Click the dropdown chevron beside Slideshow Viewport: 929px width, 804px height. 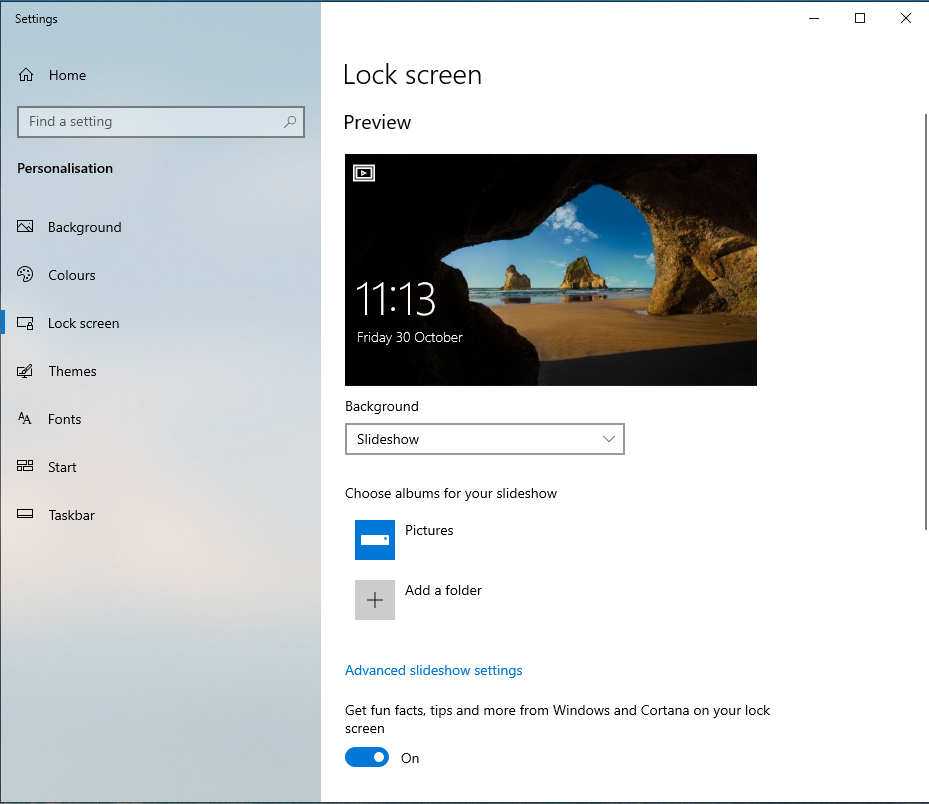pyautogui.click(x=608, y=439)
